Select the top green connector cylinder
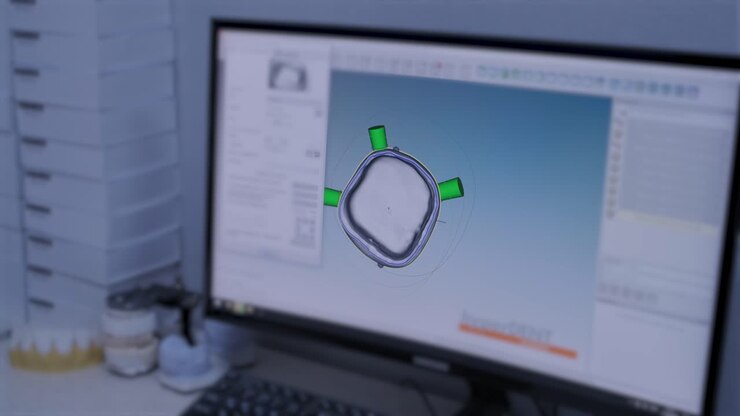 click(x=378, y=137)
